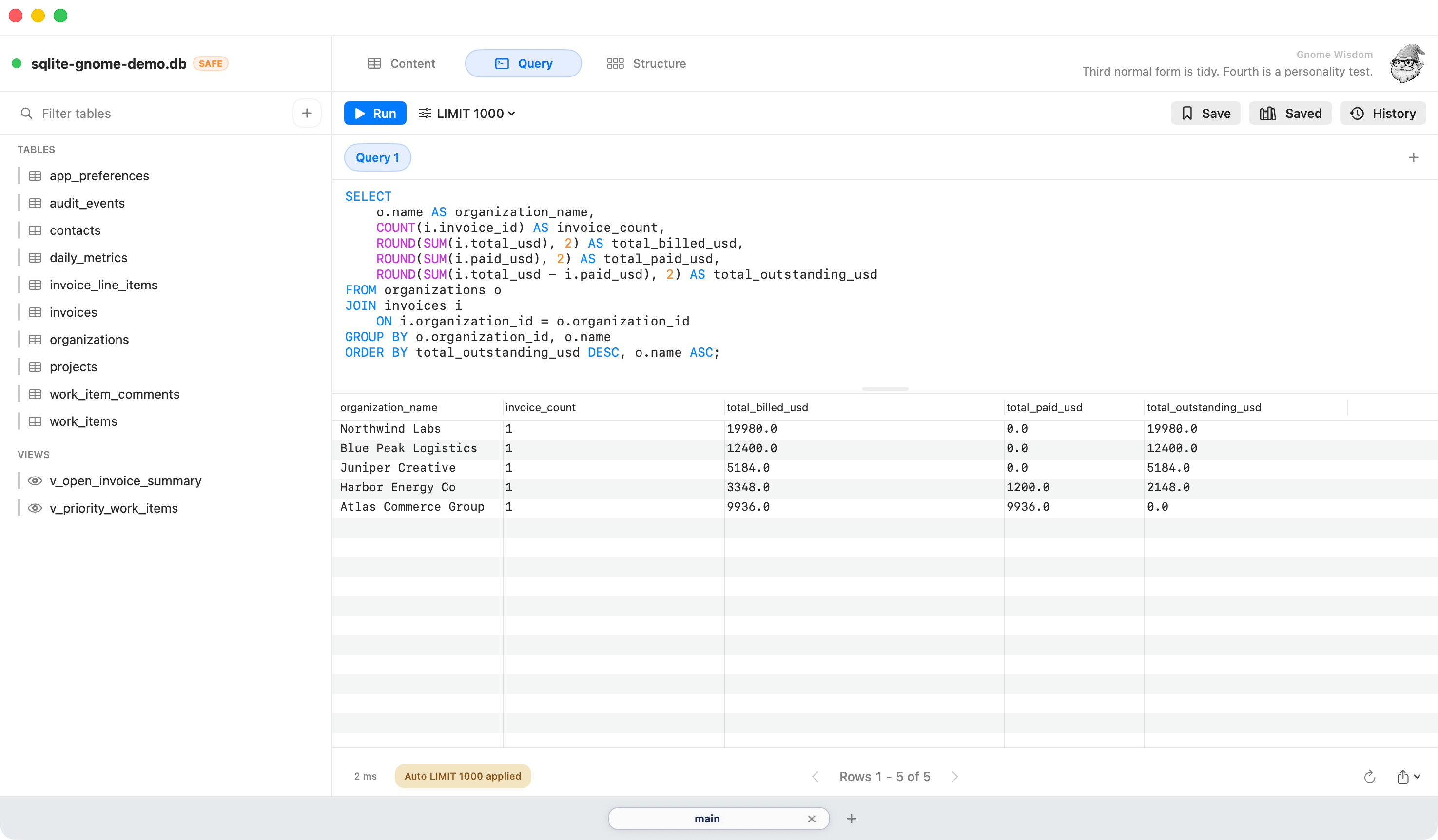Select the Query 1 tab
The height and width of the screenshot is (840, 1438).
tap(377, 157)
